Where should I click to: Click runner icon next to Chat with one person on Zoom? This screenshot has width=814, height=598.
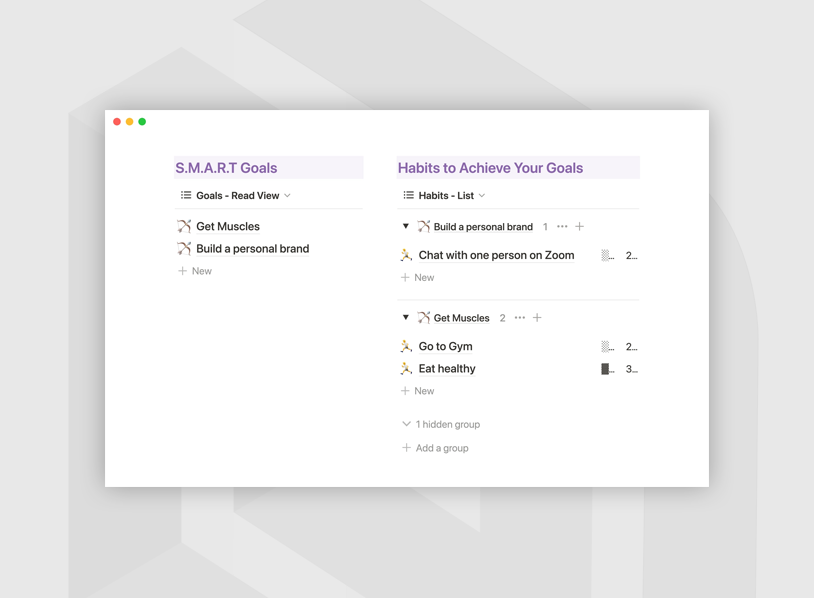[x=406, y=255]
